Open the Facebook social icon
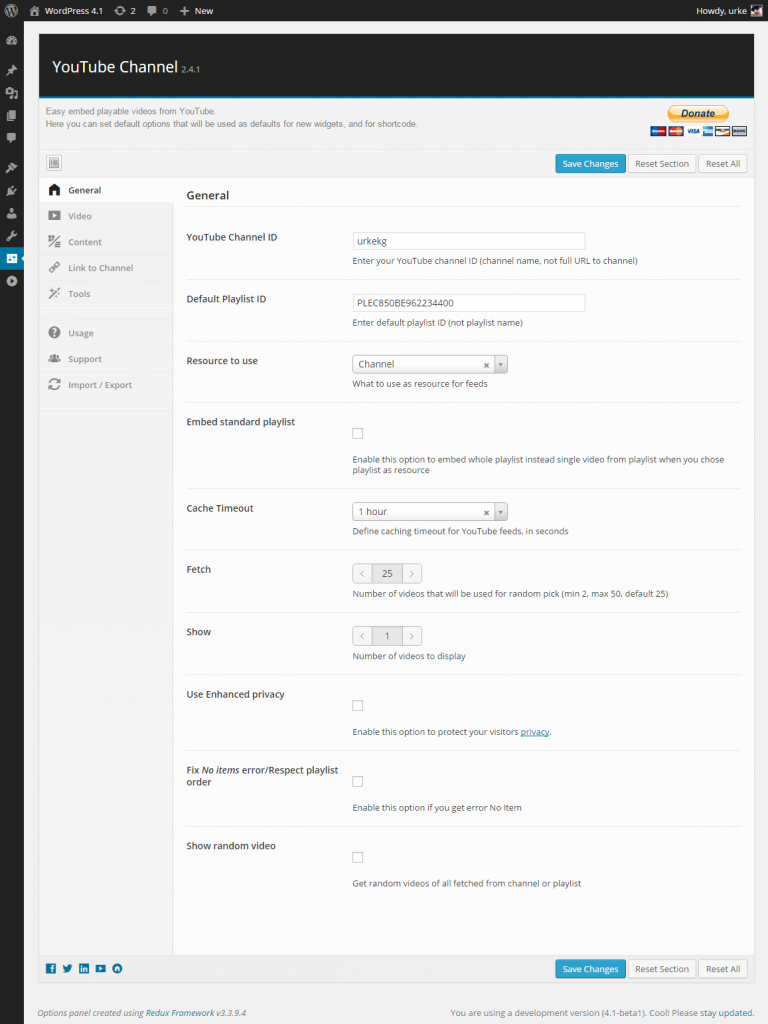This screenshot has height=1024, width=768. (50, 968)
